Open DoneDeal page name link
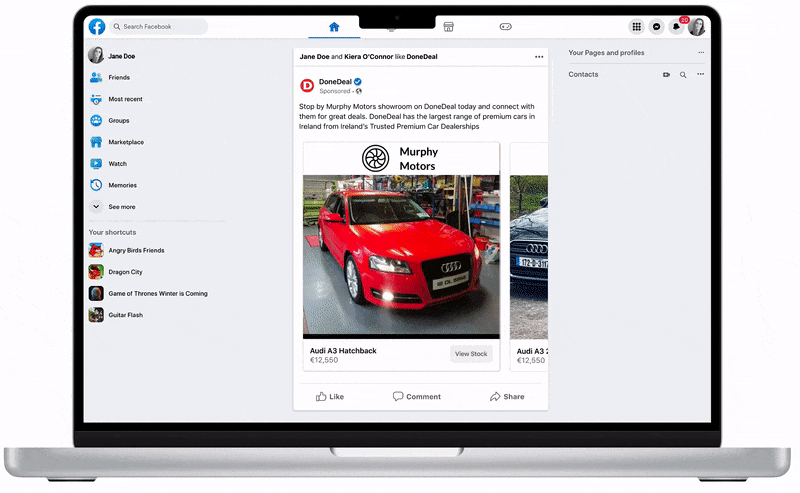The width and height of the screenshot is (800, 493). pos(335,82)
